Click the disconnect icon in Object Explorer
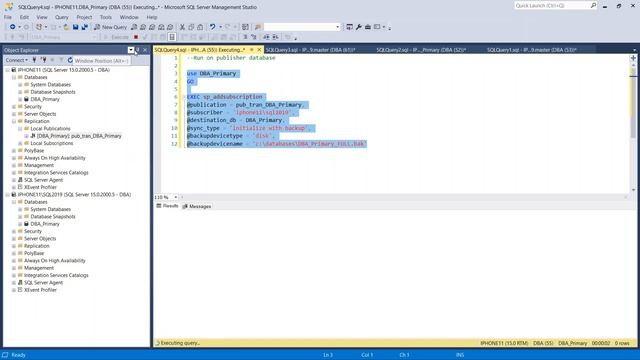The width and height of the screenshot is (640, 360). point(43,60)
